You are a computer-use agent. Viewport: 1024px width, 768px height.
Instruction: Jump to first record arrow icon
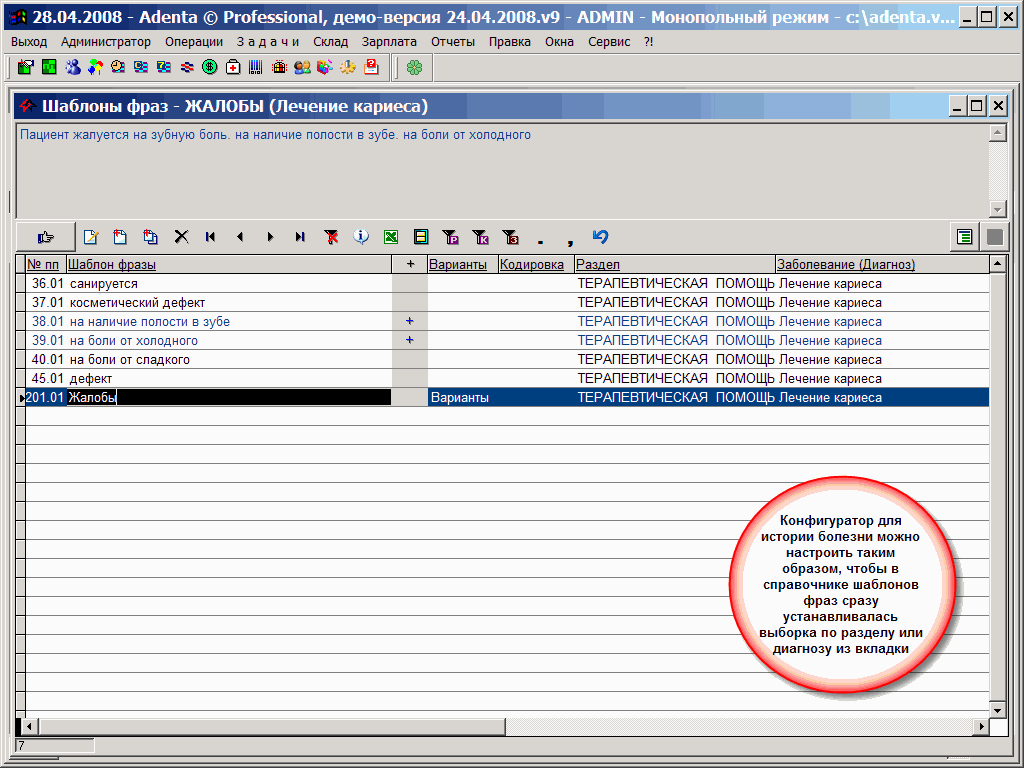(x=210, y=237)
